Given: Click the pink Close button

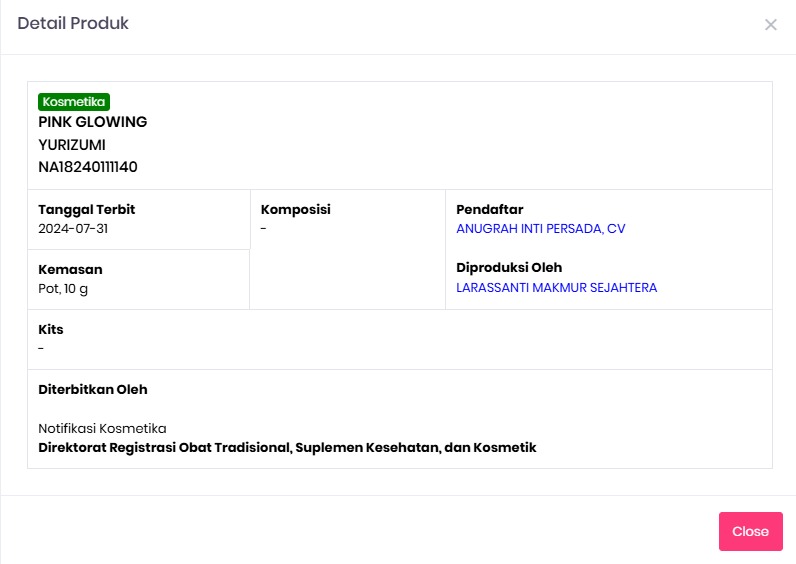Looking at the screenshot, I should [x=750, y=531].
